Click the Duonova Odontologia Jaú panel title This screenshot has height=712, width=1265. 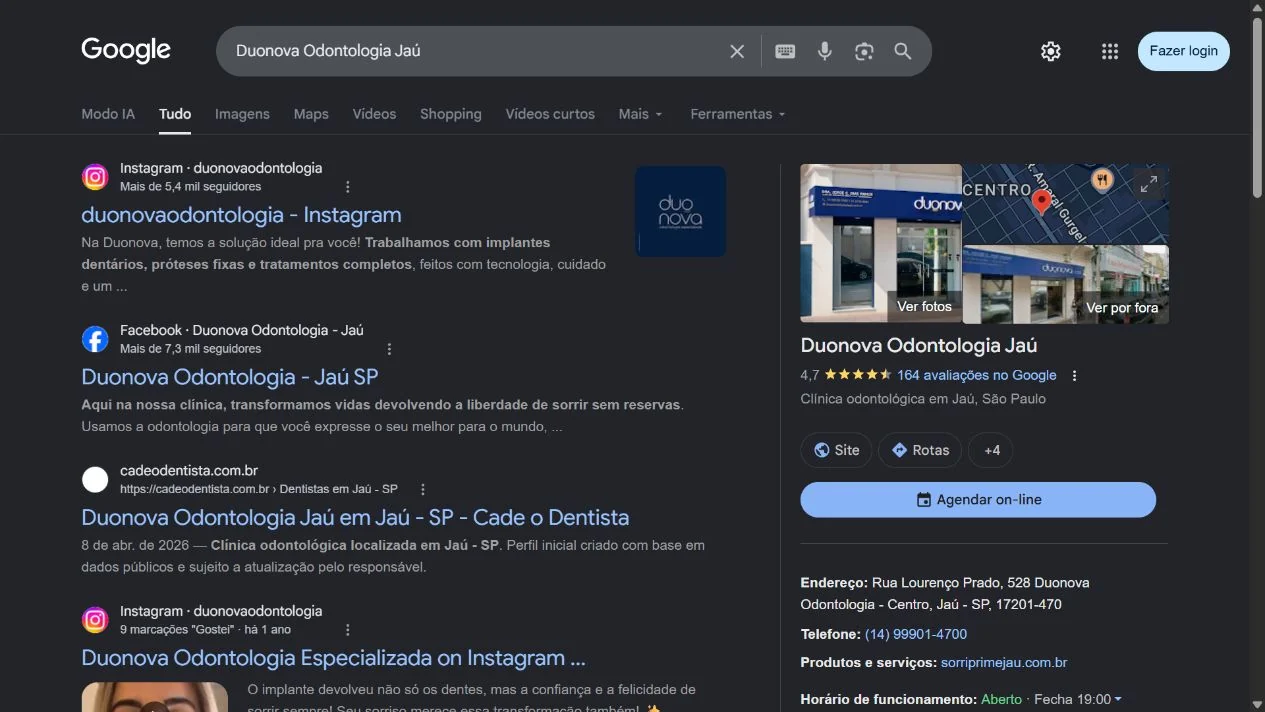(919, 345)
